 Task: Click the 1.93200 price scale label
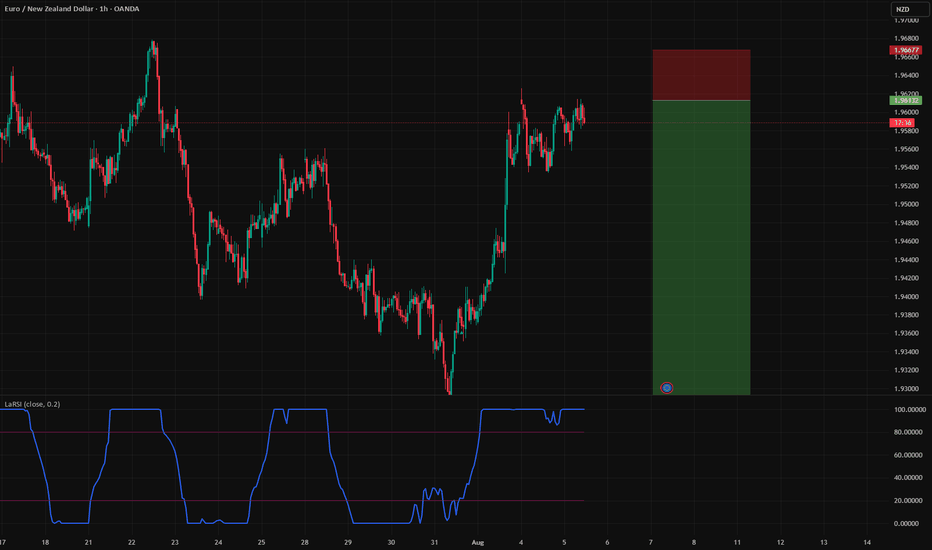coord(906,370)
